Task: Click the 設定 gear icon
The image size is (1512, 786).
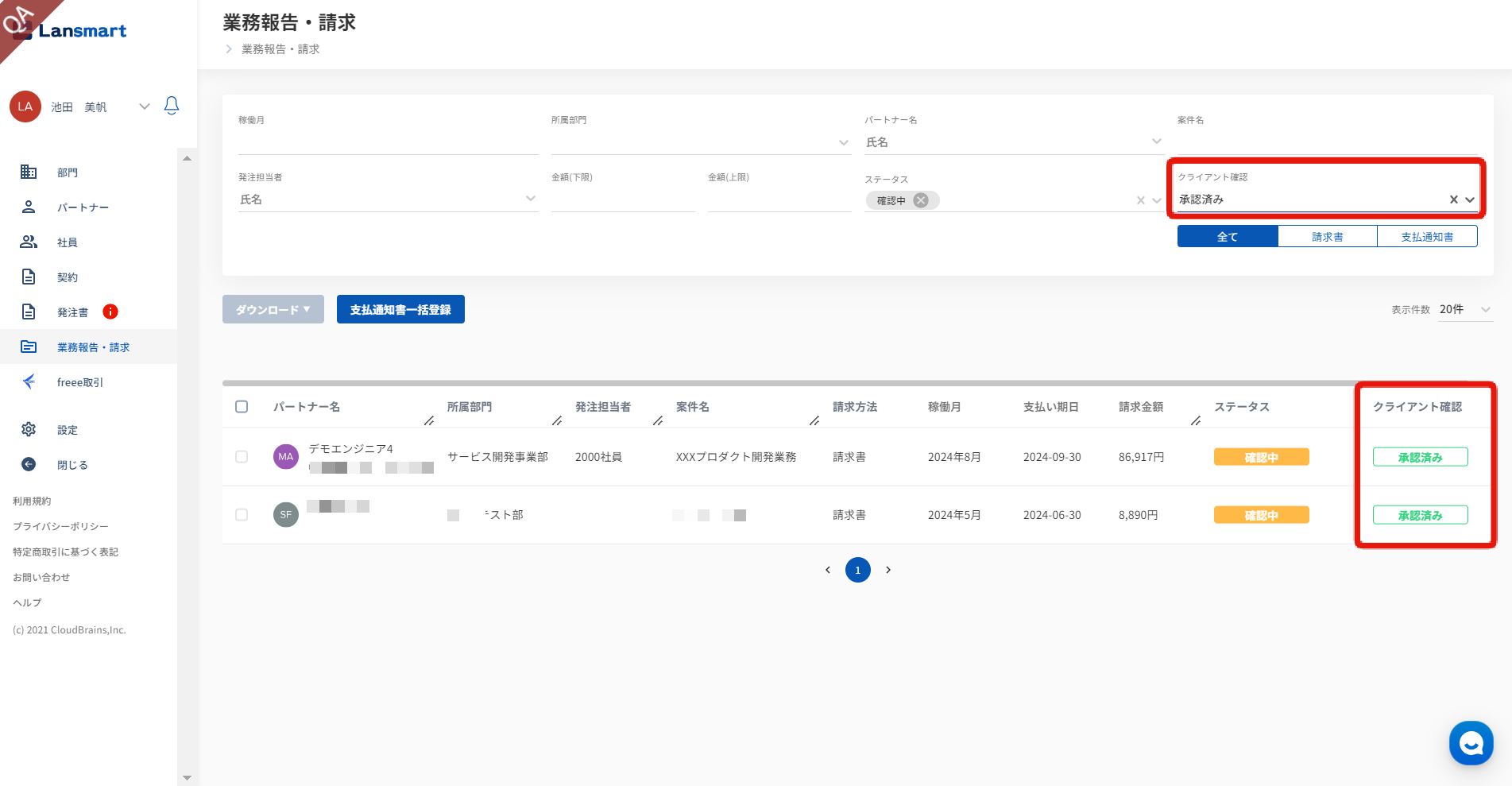Action: coord(29,429)
